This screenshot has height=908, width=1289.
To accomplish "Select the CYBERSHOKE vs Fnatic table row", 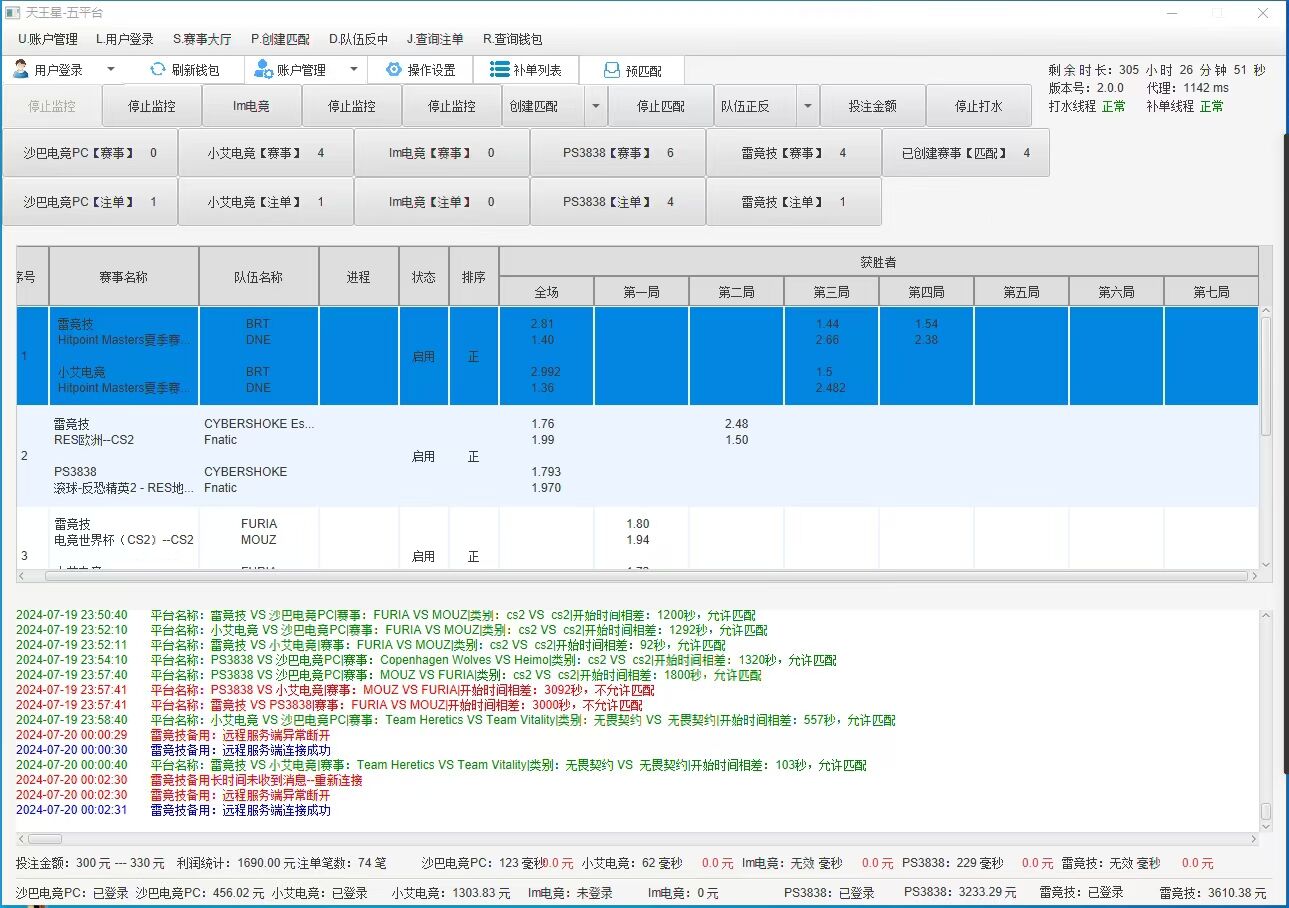I will click(258, 456).
